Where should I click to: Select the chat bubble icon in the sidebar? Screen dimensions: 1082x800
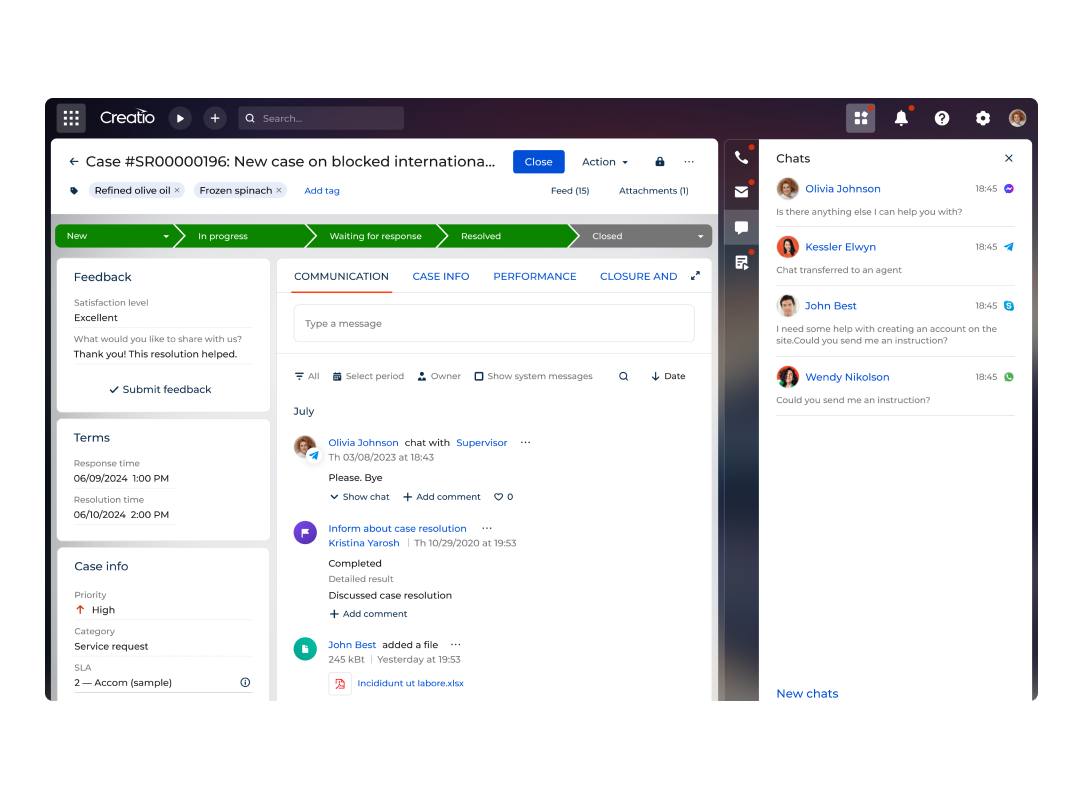point(741,227)
